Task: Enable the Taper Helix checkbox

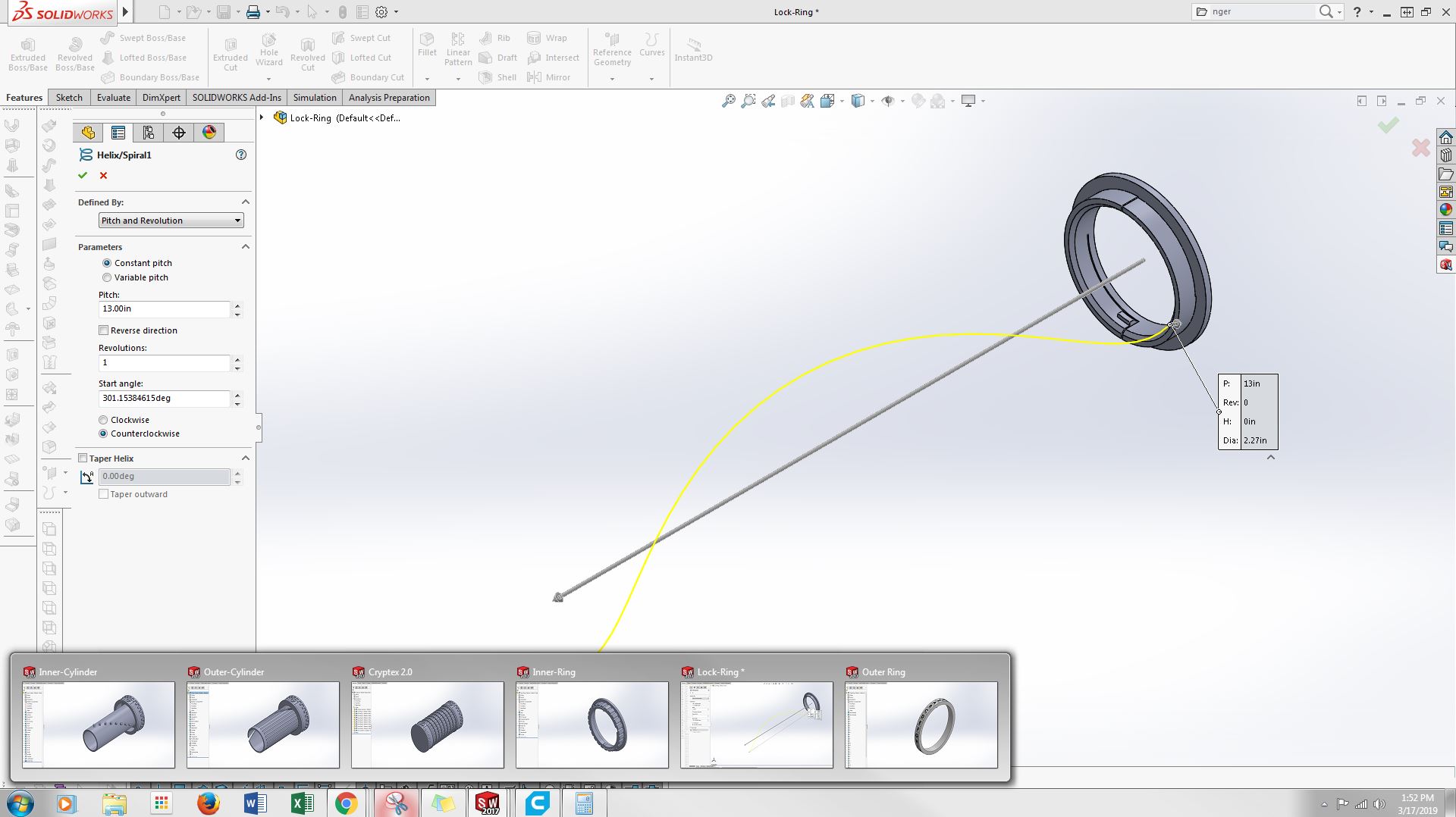Action: 83,458
